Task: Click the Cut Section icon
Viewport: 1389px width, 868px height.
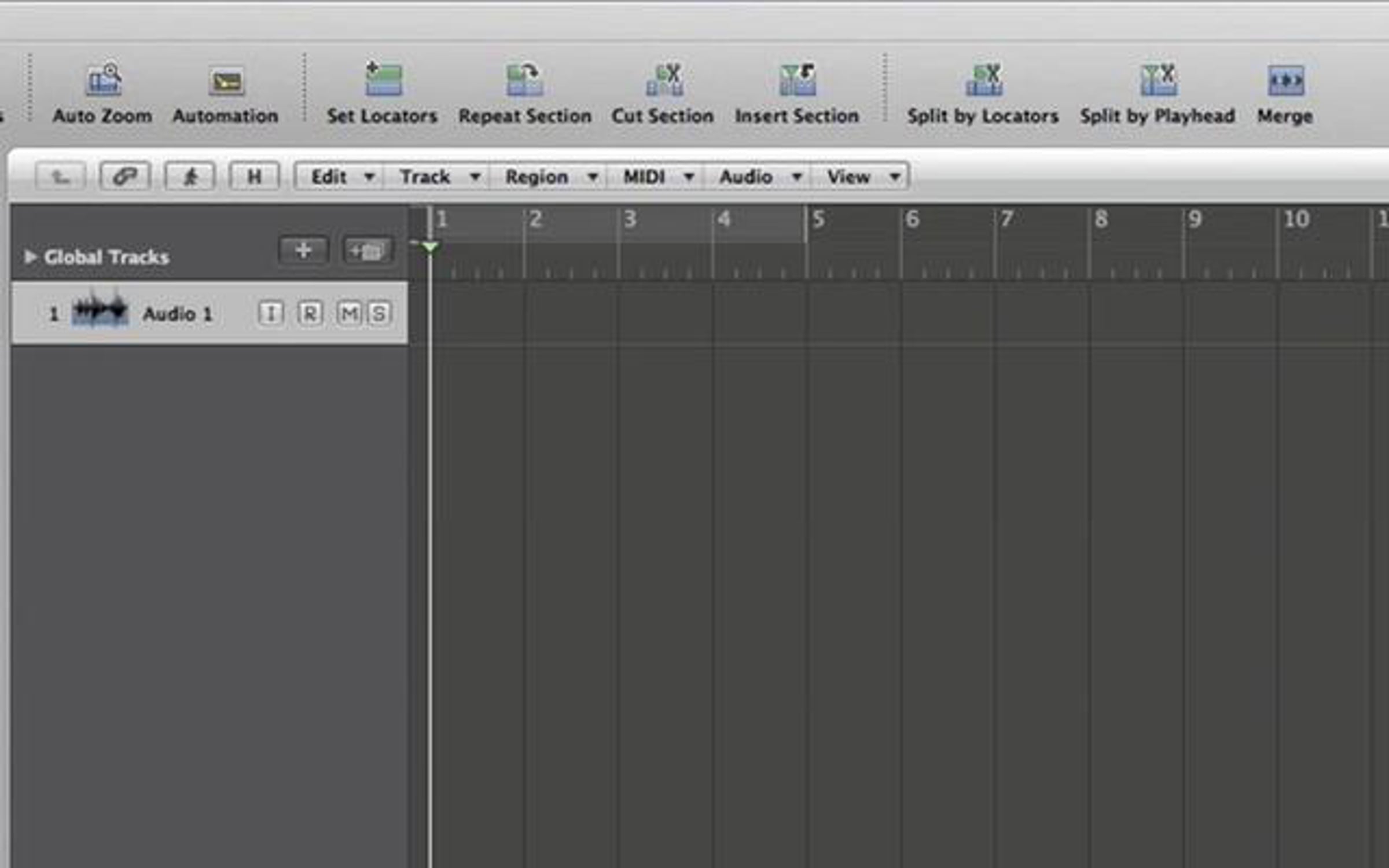Action: 664,79
